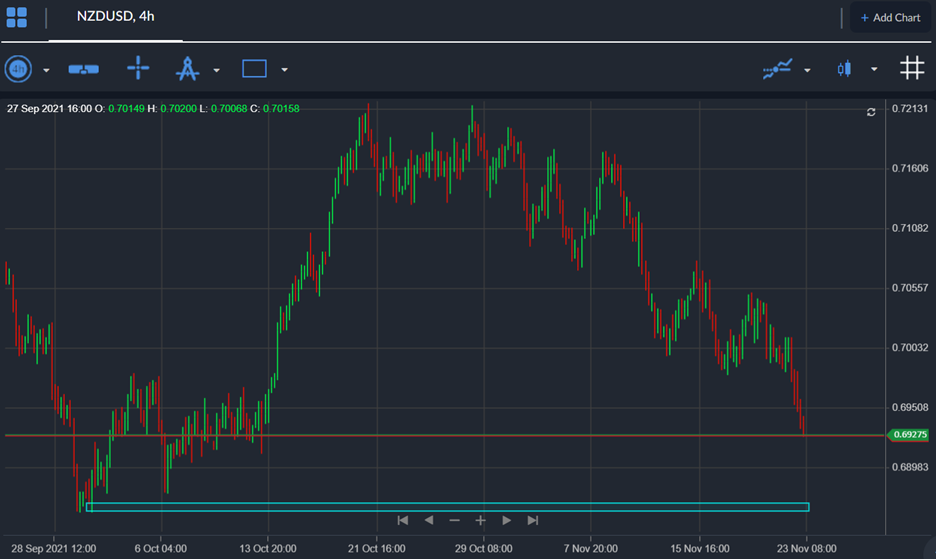Jump to the first bar
This screenshot has width=936, height=559.
pos(403,520)
